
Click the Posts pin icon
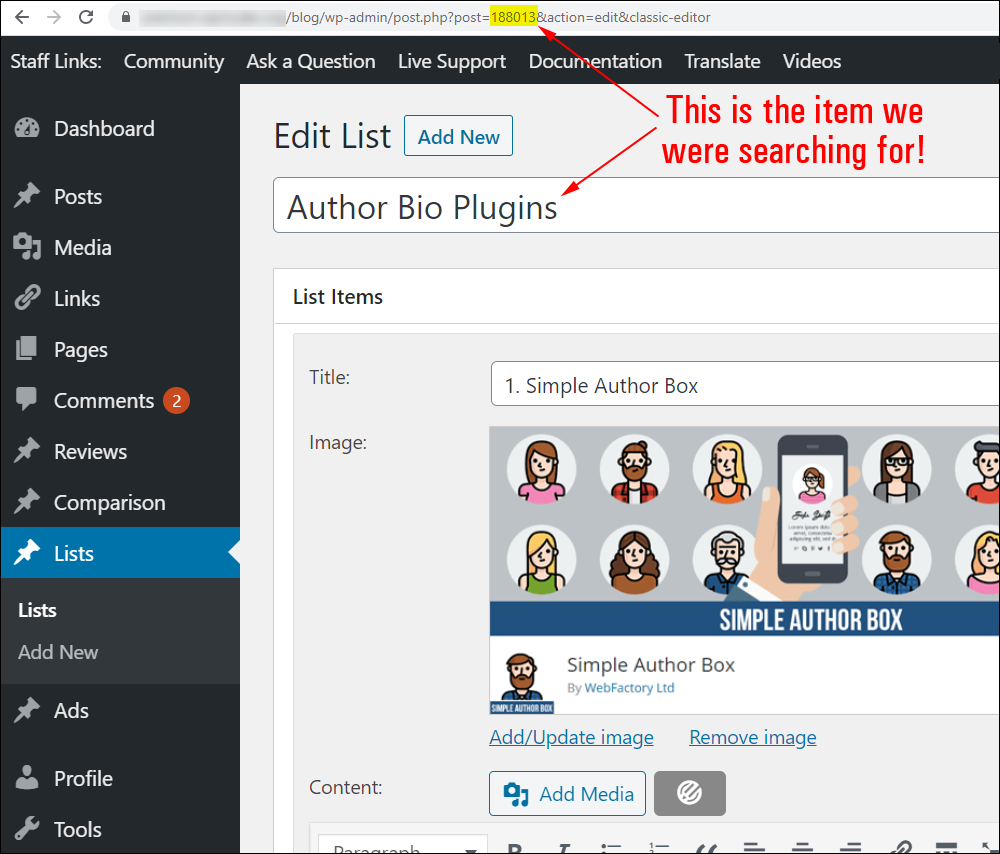[x=27, y=196]
